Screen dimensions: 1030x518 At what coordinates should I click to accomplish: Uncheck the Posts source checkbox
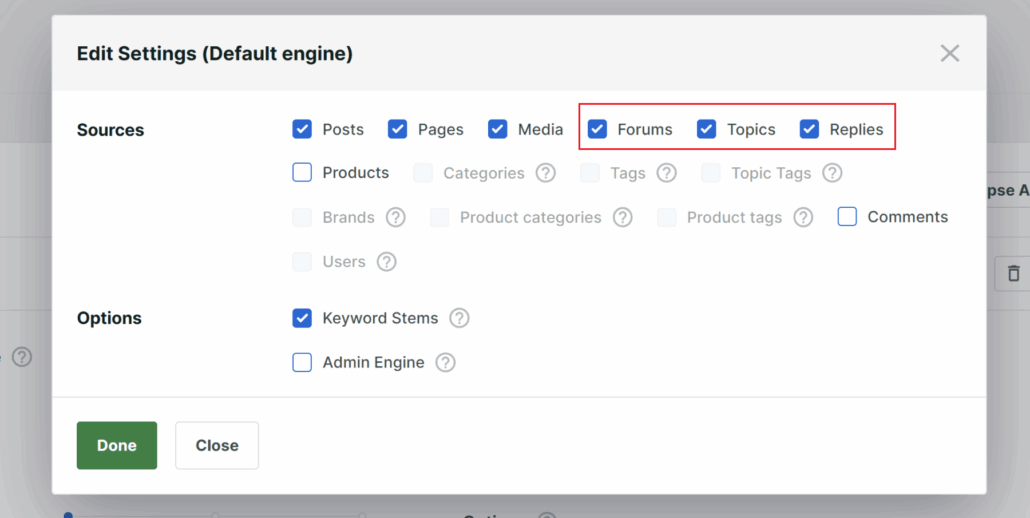(302, 129)
